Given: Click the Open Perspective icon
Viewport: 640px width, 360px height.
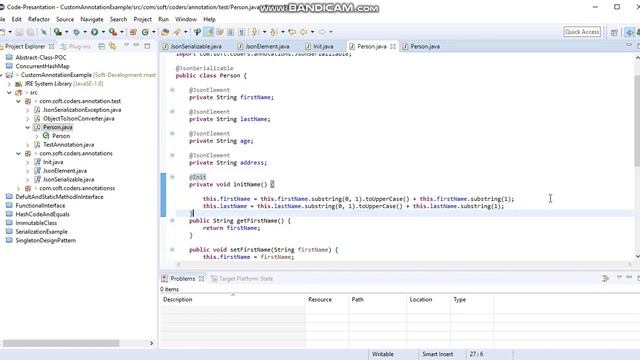Looking at the screenshot, I should 614,32.
